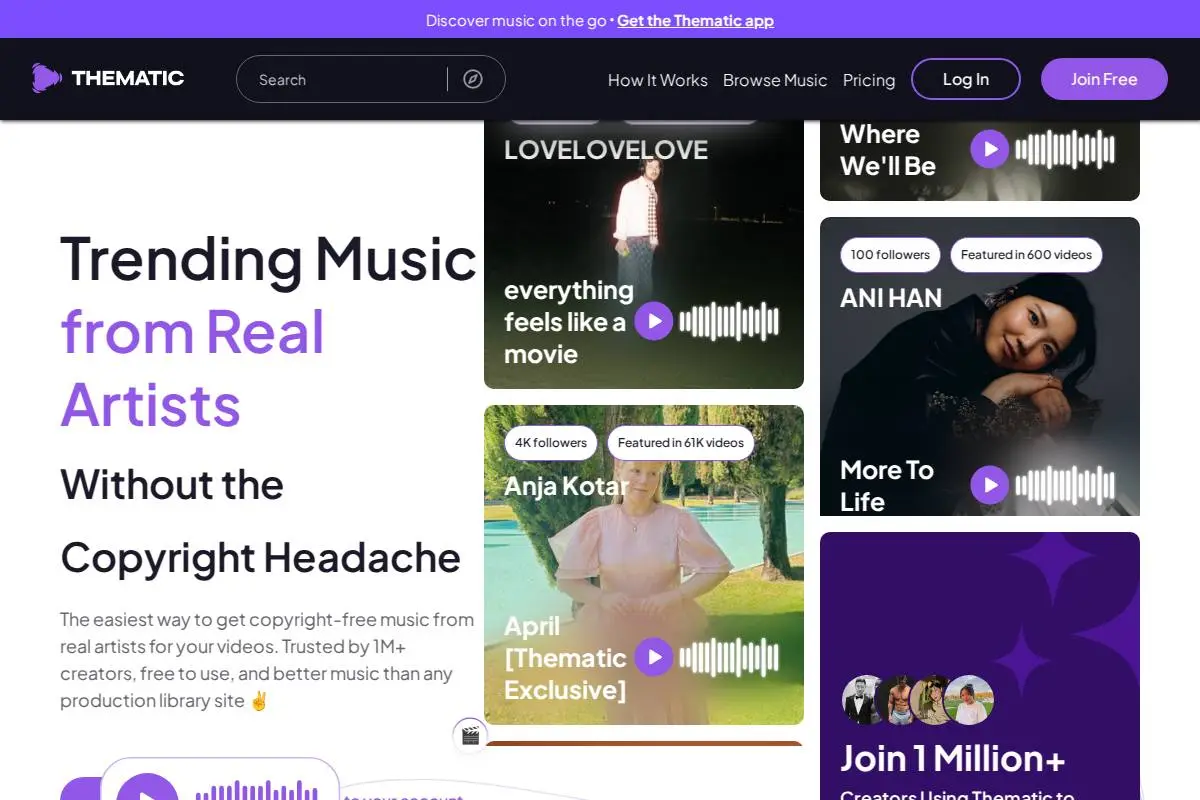Click the play button in the bottom-left player
The height and width of the screenshot is (800, 1200).
(147, 793)
